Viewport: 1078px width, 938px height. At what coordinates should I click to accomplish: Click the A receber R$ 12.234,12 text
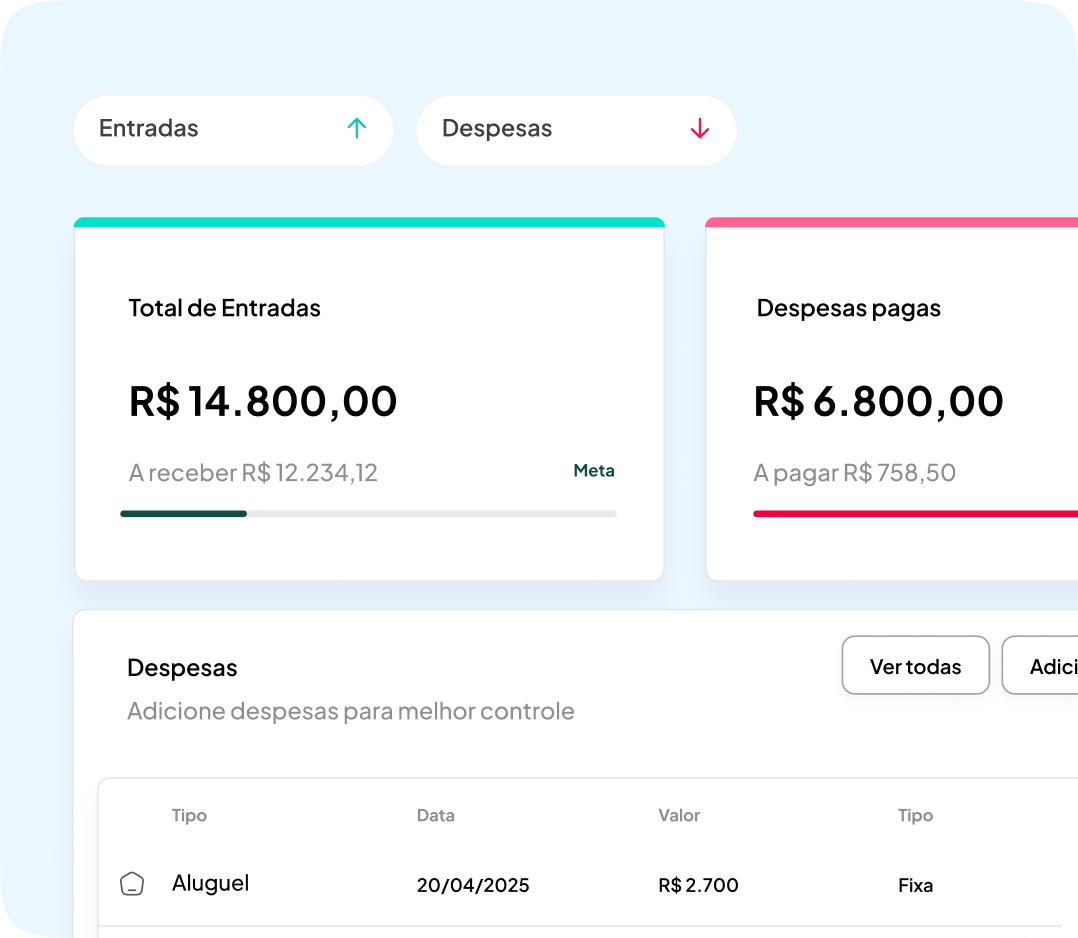tap(253, 472)
